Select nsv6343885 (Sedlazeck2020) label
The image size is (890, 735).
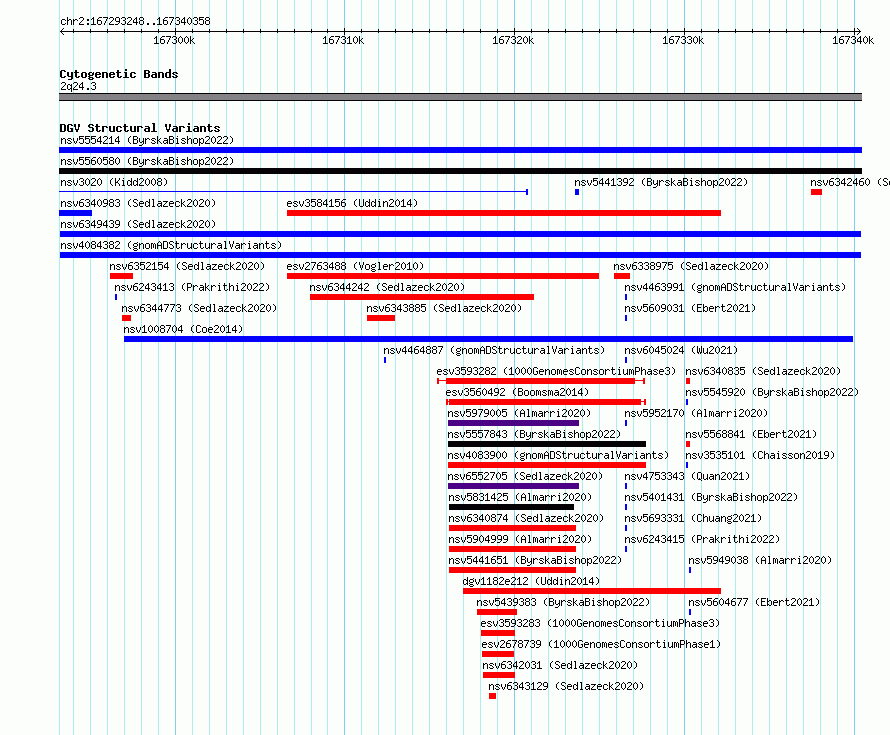[444, 308]
